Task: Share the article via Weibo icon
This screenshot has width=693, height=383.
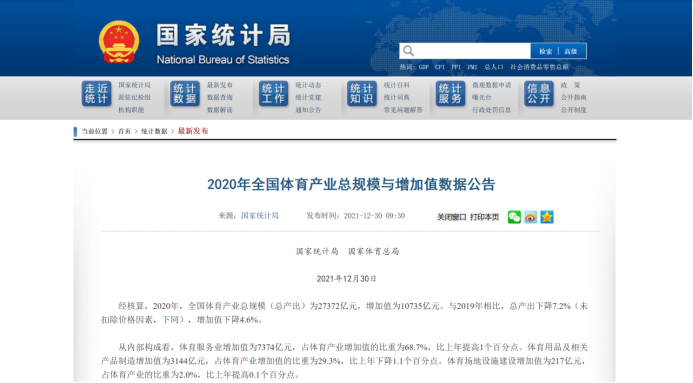Action: 530,217
